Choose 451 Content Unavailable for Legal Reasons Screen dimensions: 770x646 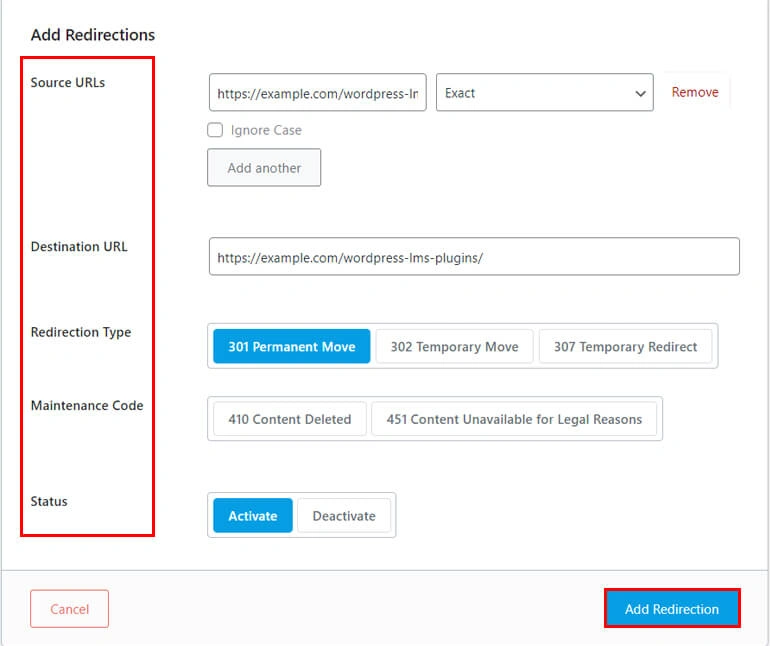coord(514,420)
